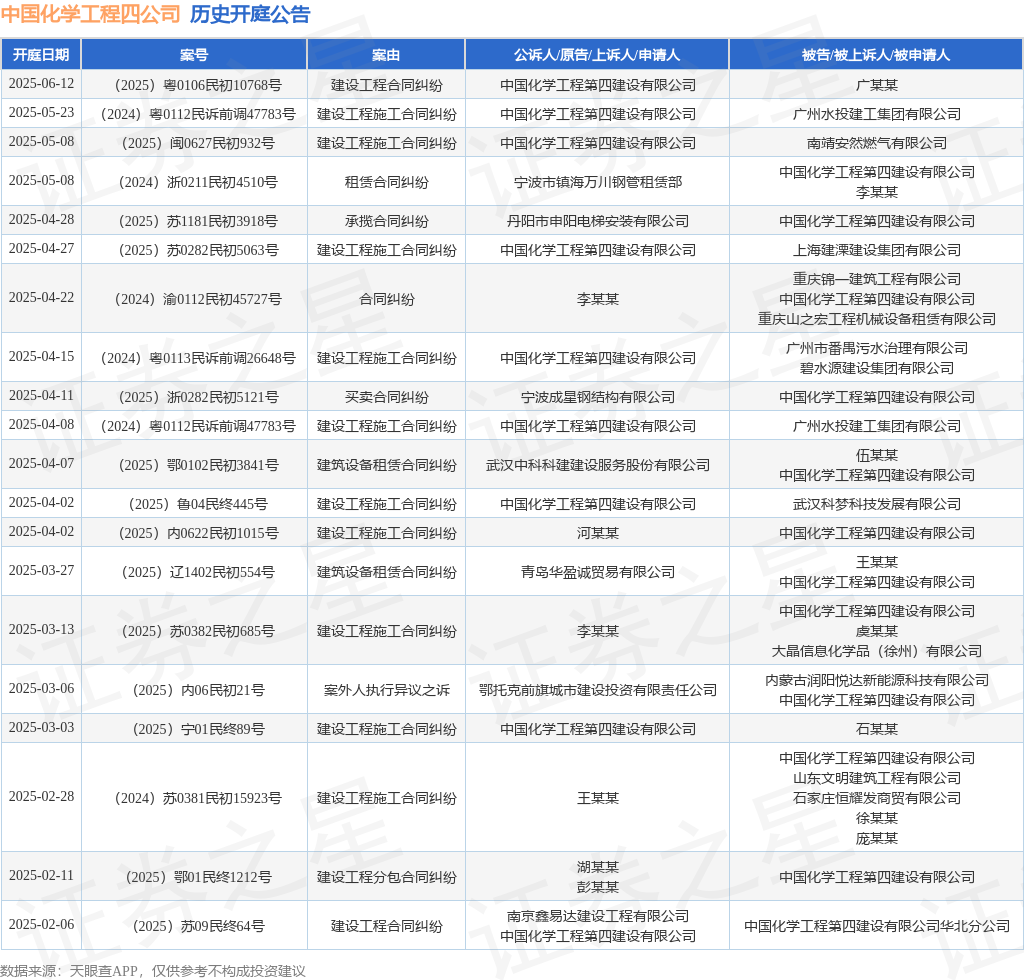Click defendant 重庆山之宏工程机械设备租赁有限公司
Screen dimensions: 1024x980
click(876, 319)
